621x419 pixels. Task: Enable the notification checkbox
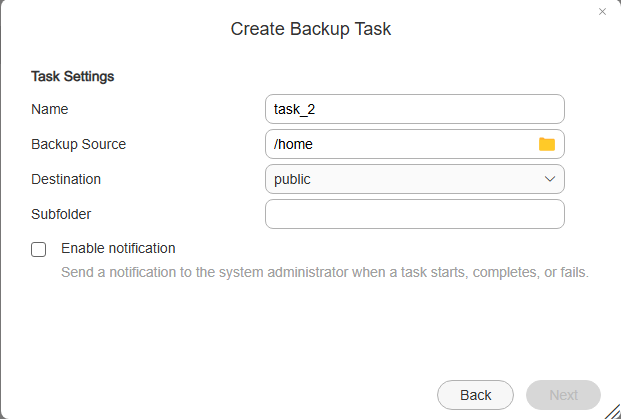point(39,249)
